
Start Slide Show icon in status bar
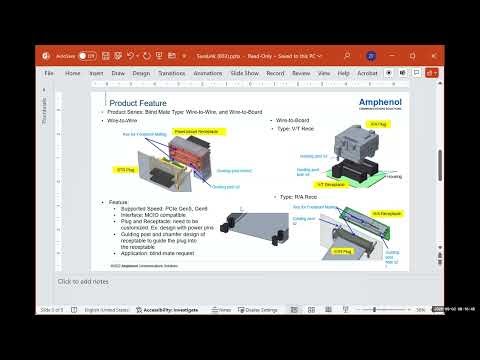point(346,310)
